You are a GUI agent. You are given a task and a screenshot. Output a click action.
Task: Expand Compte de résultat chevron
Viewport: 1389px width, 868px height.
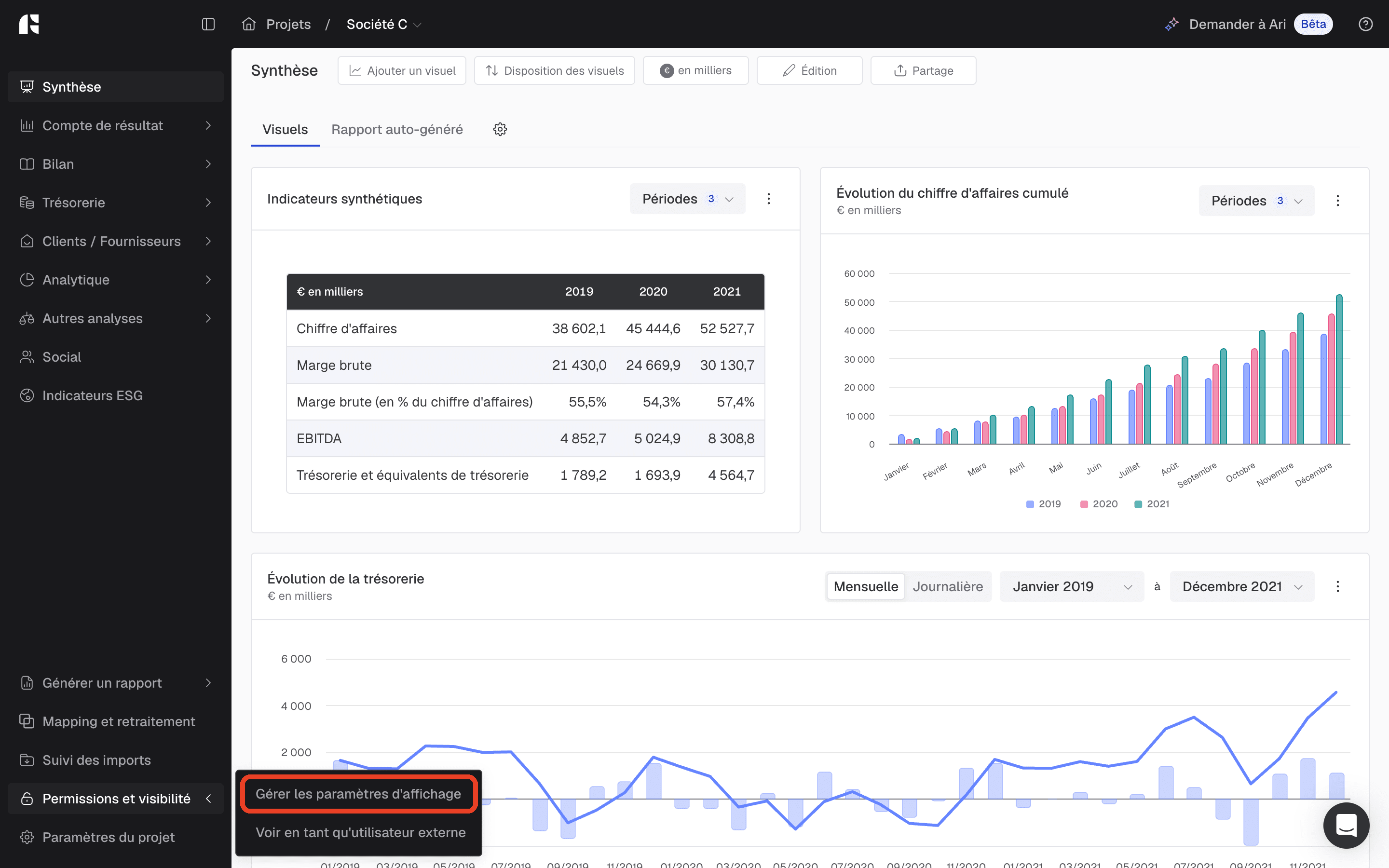(208, 125)
